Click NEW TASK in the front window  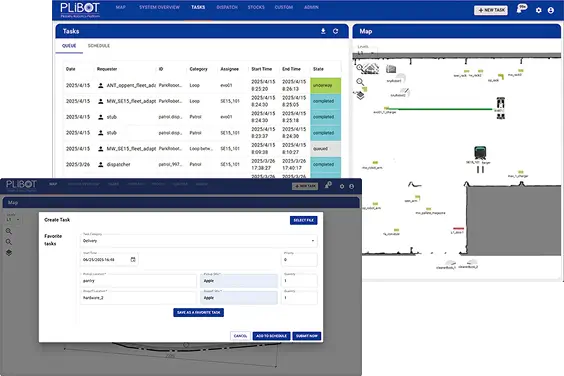pyautogui.click(x=305, y=186)
